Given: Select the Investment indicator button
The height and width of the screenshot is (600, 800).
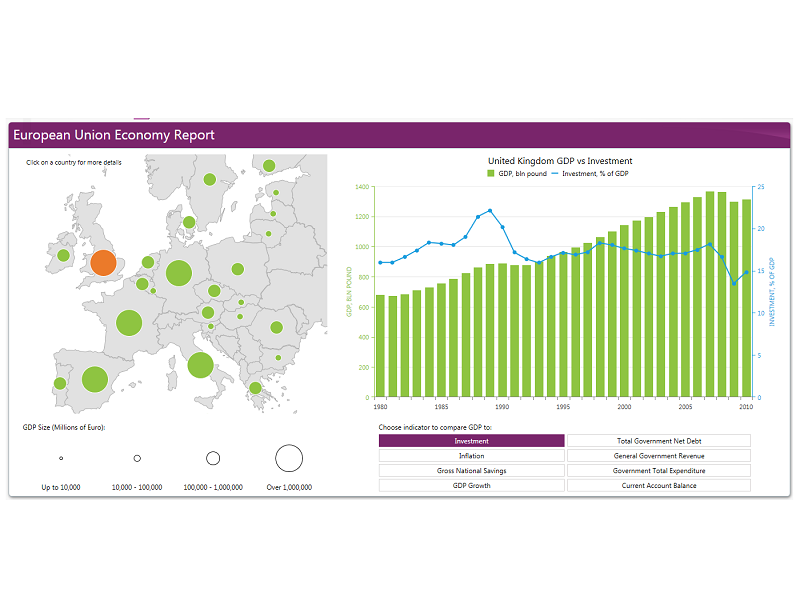Looking at the screenshot, I should [471, 441].
